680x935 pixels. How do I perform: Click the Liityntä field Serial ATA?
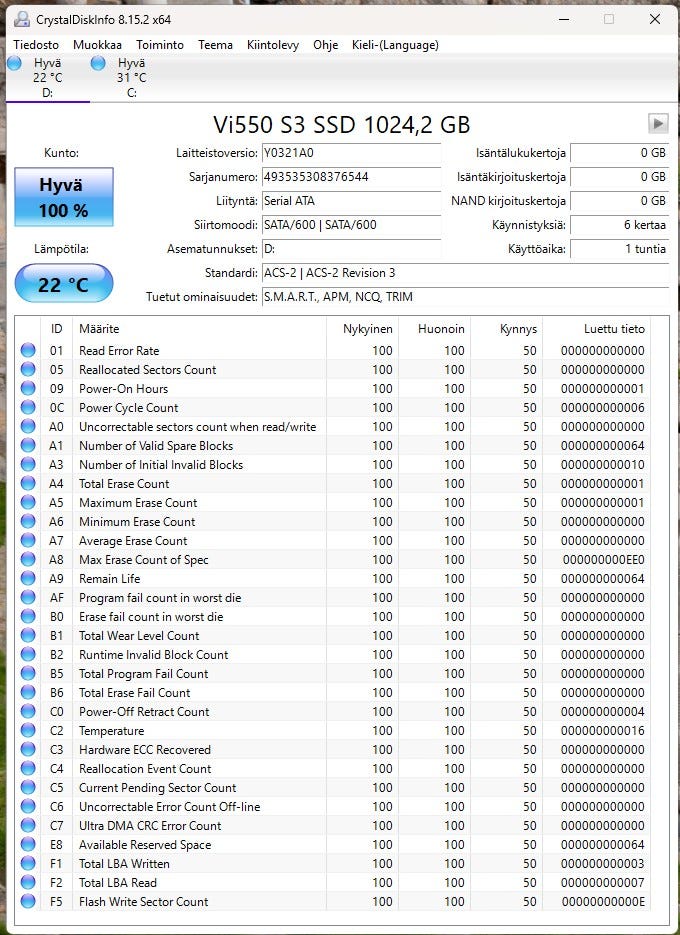351,200
